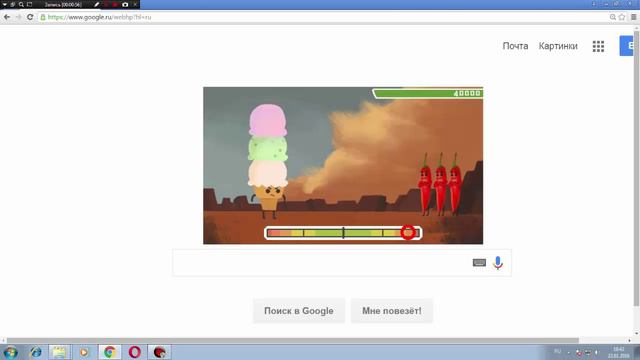Open the red recorder app on the taskbar
Viewport: 640px width, 360px height.
(160, 352)
